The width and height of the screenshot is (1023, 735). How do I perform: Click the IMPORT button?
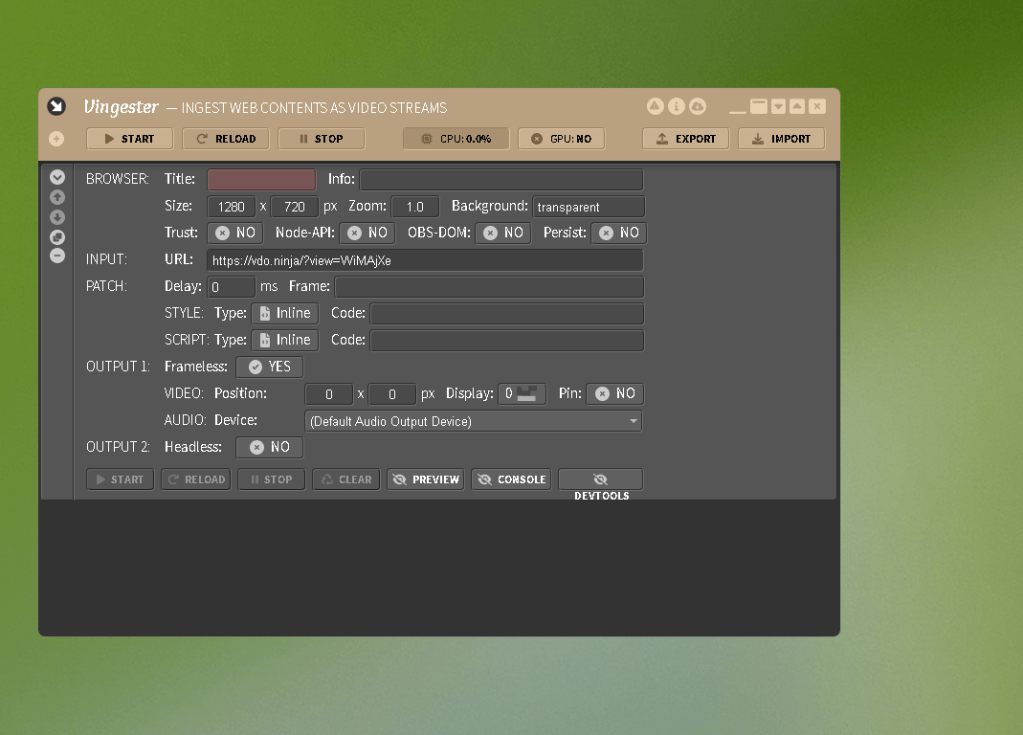pos(781,139)
